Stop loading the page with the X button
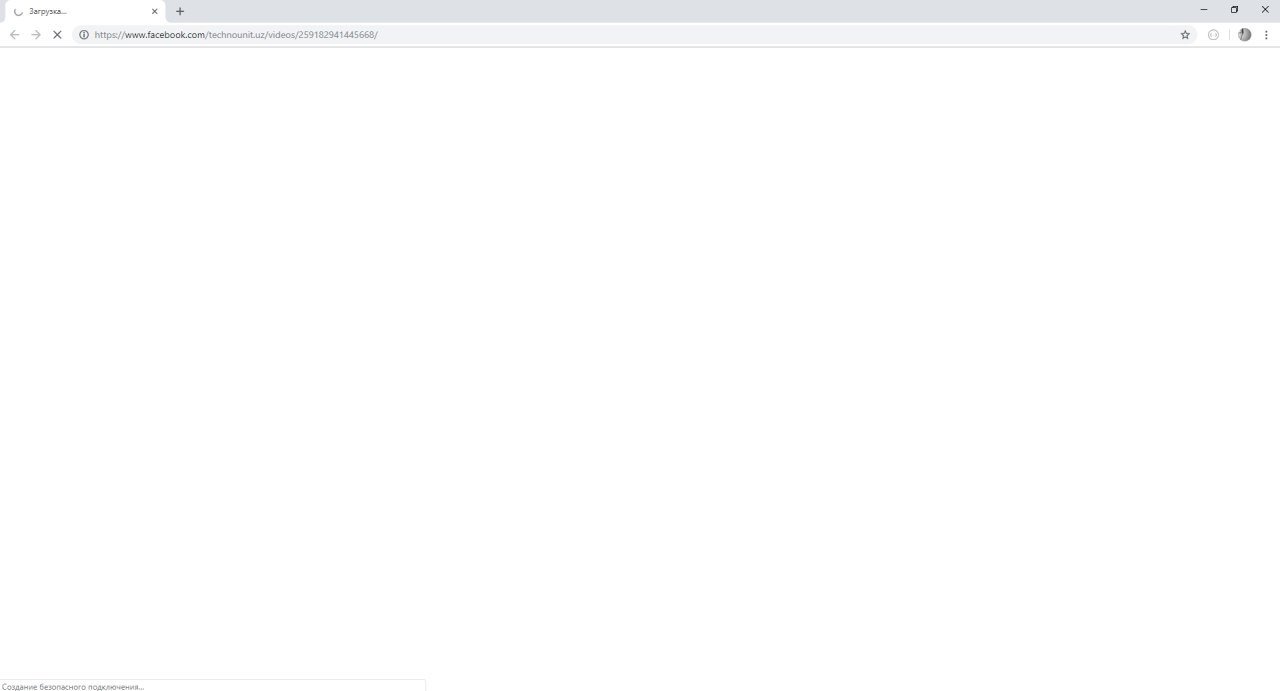 point(57,34)
